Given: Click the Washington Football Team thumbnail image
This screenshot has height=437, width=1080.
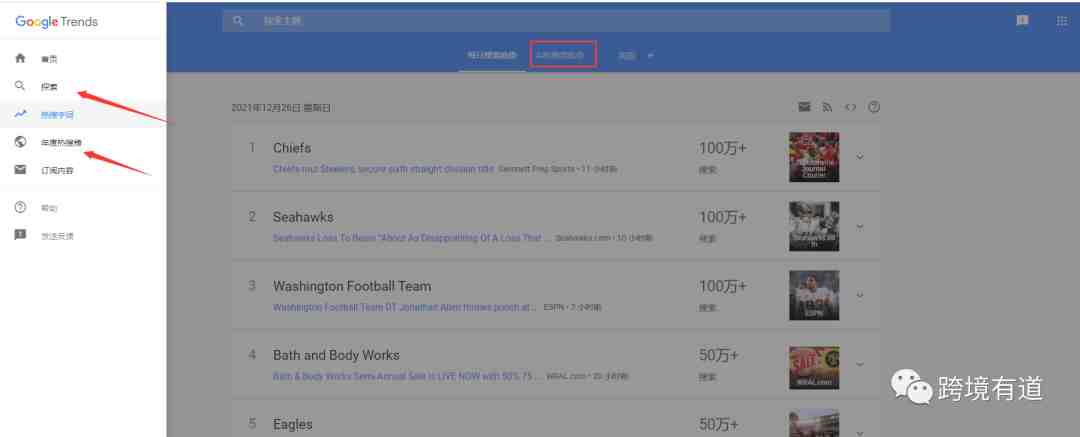Looking at the screenshot, I should click(x=814, y=295).
